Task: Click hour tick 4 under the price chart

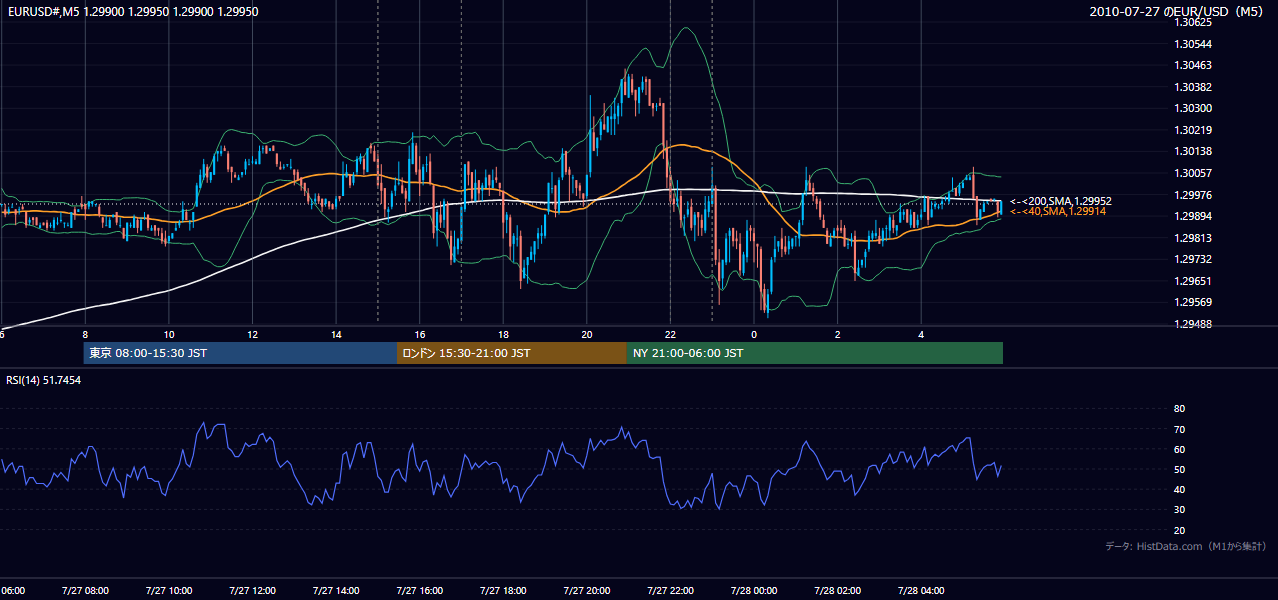Action: [921, 334]
